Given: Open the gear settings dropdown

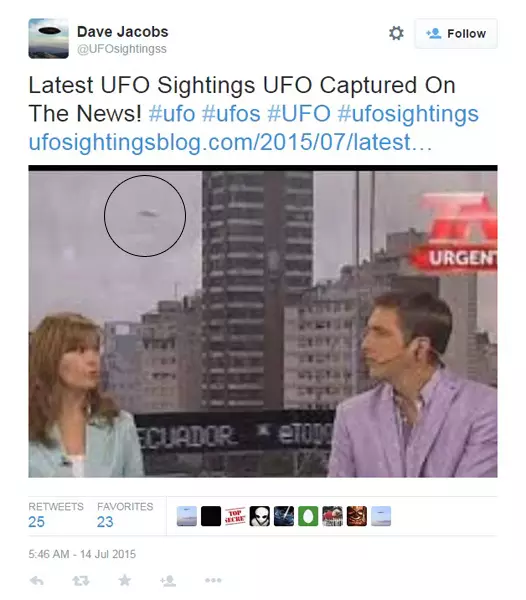Looking at the screenshot, I should tap(396, 33).
